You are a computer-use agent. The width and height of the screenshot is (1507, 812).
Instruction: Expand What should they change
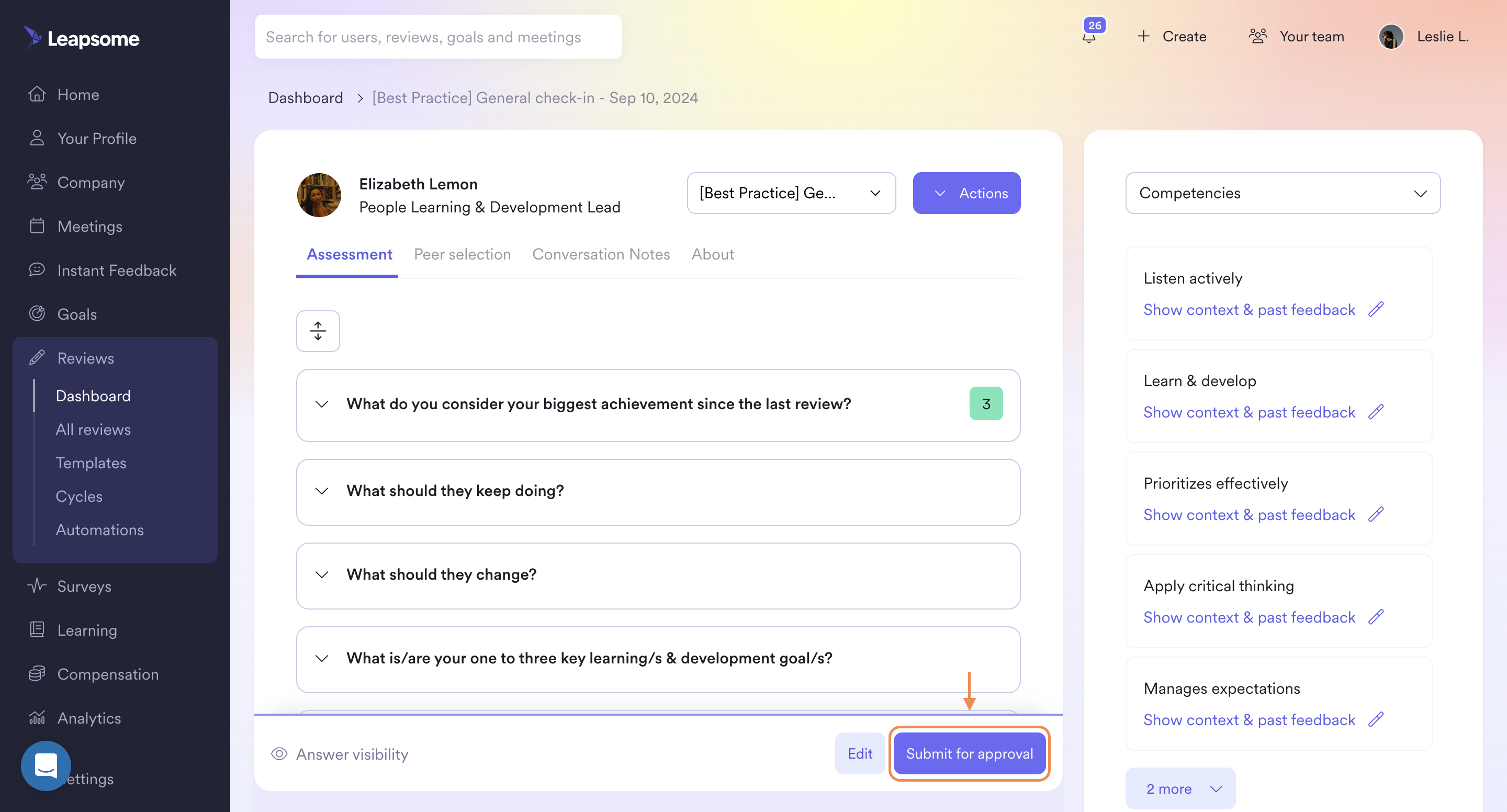[322, 574]
